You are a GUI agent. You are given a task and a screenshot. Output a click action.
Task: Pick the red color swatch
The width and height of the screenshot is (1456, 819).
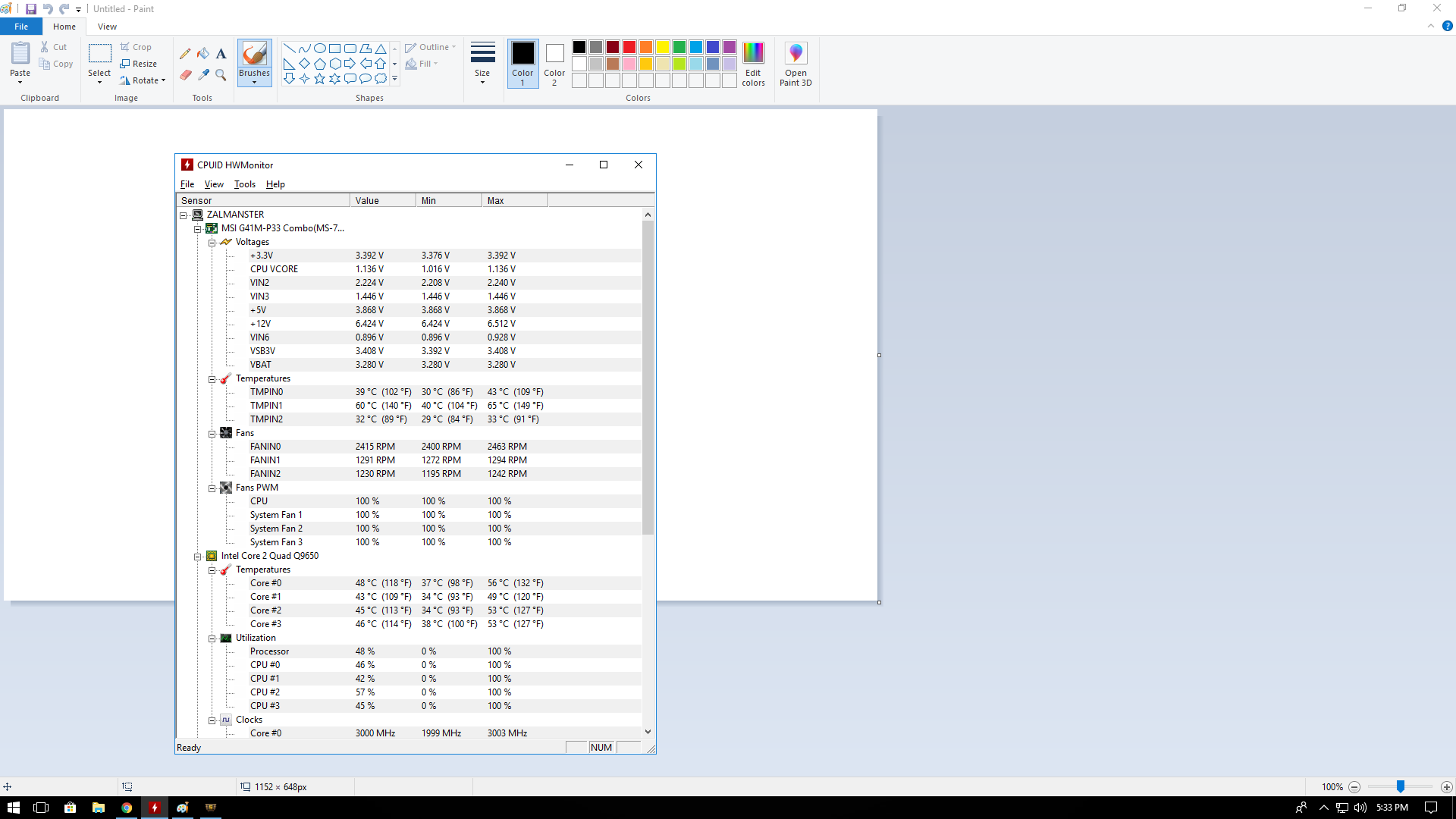[x=629, y=47]
